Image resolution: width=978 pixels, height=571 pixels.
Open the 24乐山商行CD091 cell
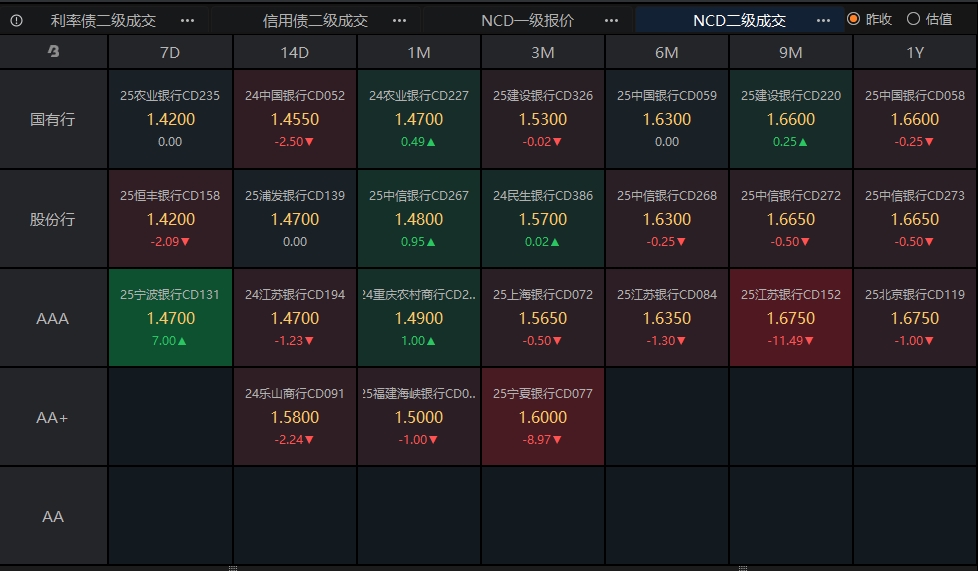[x=294, y=417]
